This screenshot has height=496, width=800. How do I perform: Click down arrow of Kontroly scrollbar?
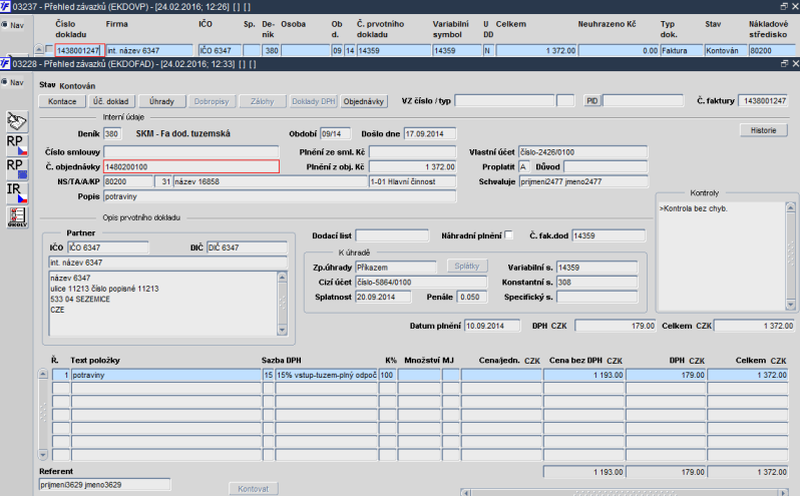click(x=790, y=305)
